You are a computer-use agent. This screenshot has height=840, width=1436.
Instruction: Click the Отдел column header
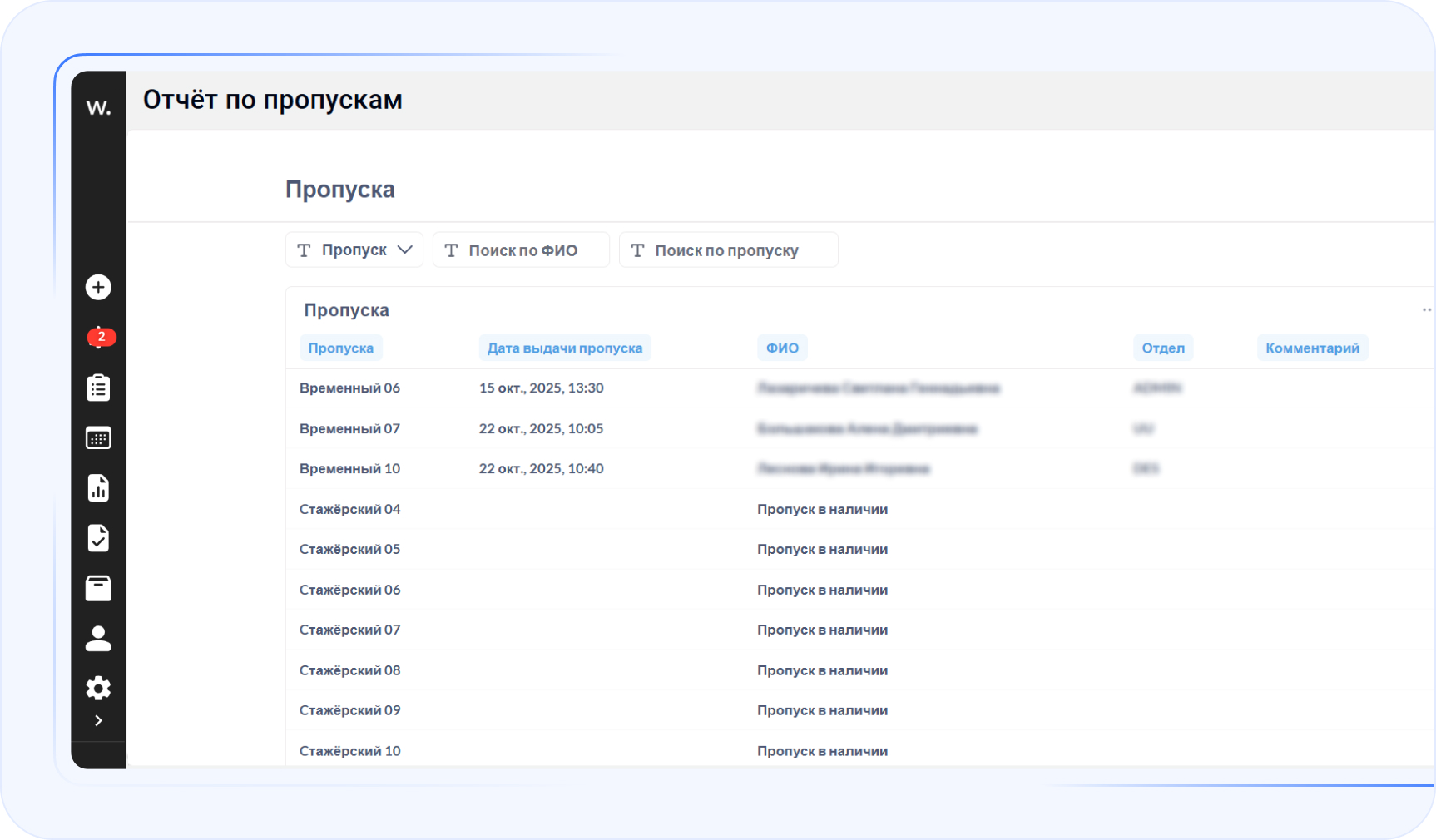tap(1162, 348)
